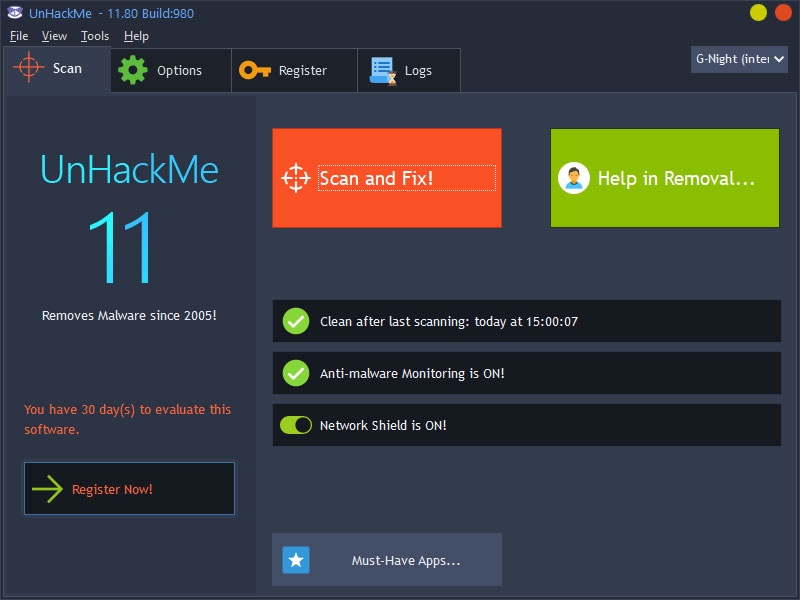The width and height of the screenshot is (800, 600).
Task: Open the View menu
Action: tap(54, 36)
